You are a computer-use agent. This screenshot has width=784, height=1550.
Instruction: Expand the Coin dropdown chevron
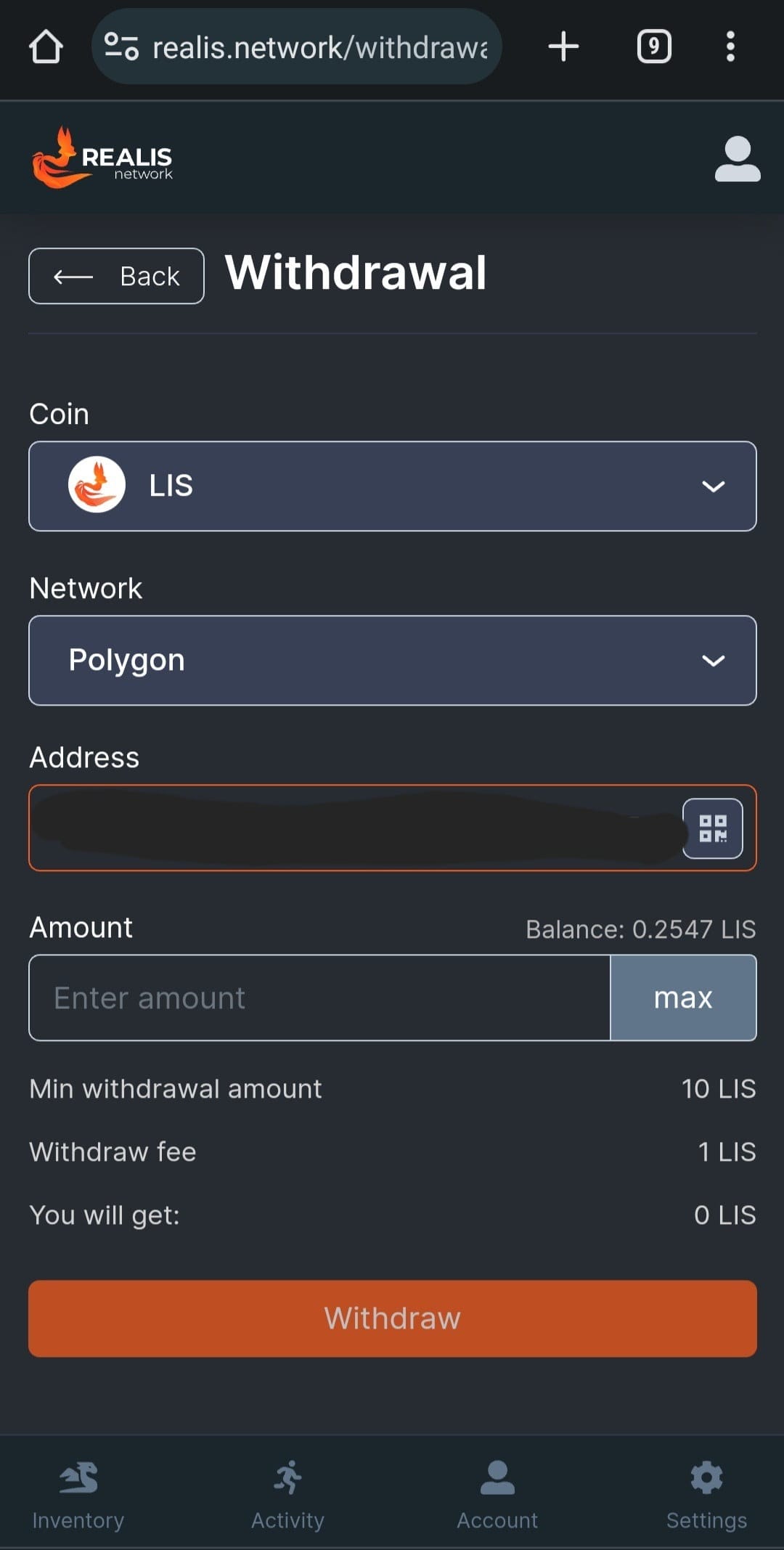pyautogui.click(x=713, y=486)
